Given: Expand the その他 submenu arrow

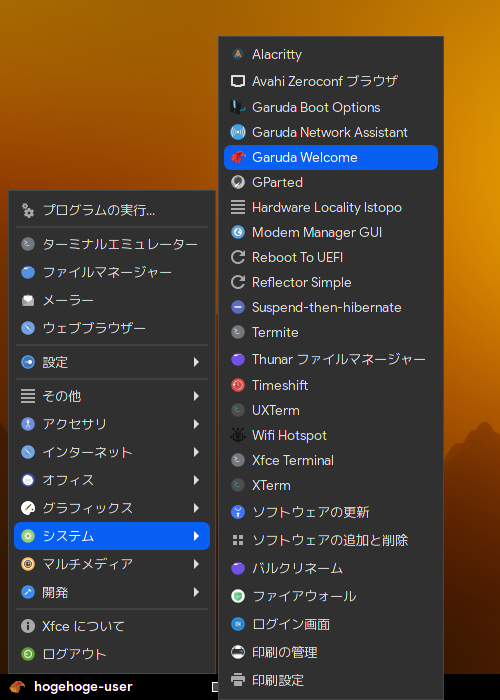Looking at the screenshot, I should [x=196, y=396].
